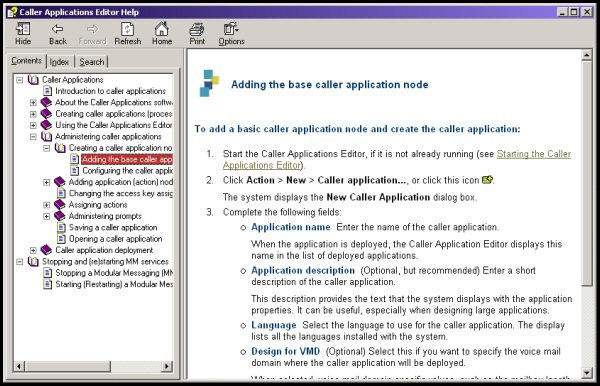The width and height of the screenshot is (600, 386).
Task: Click the purple book icon beside About the Caller Applications
Action: (46, 103)
